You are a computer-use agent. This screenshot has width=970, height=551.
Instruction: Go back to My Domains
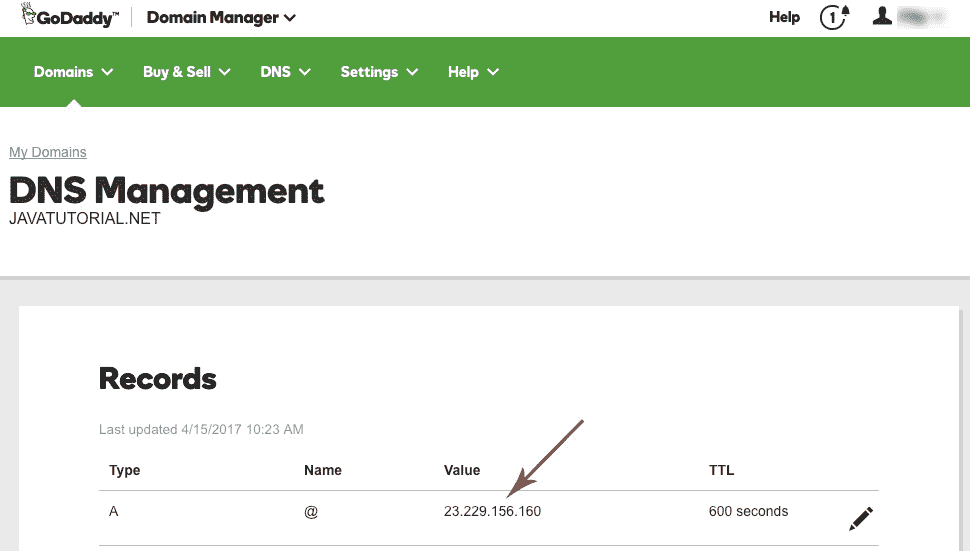48,152
